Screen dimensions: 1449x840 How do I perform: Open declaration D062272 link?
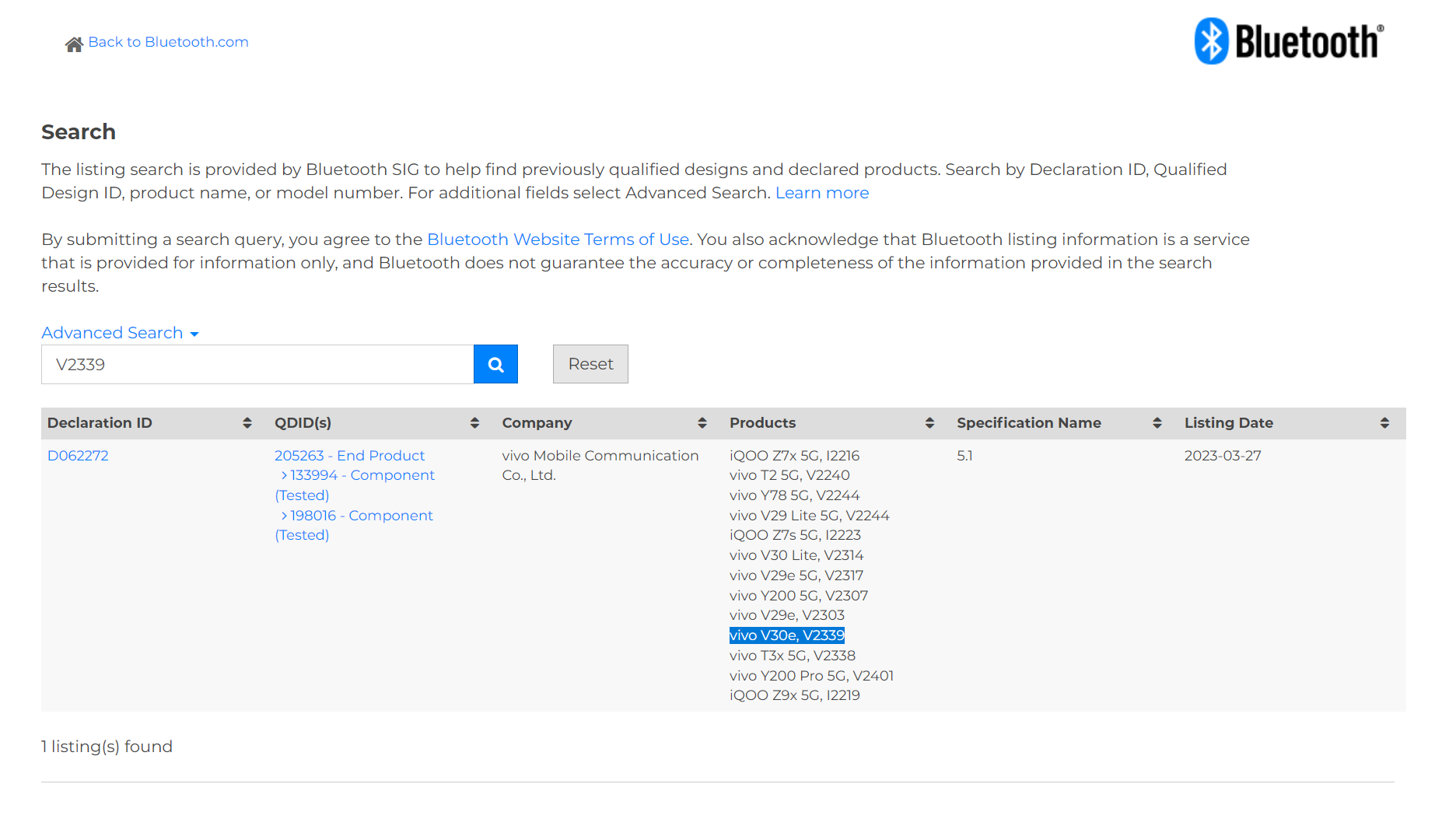tap(78, 456)
